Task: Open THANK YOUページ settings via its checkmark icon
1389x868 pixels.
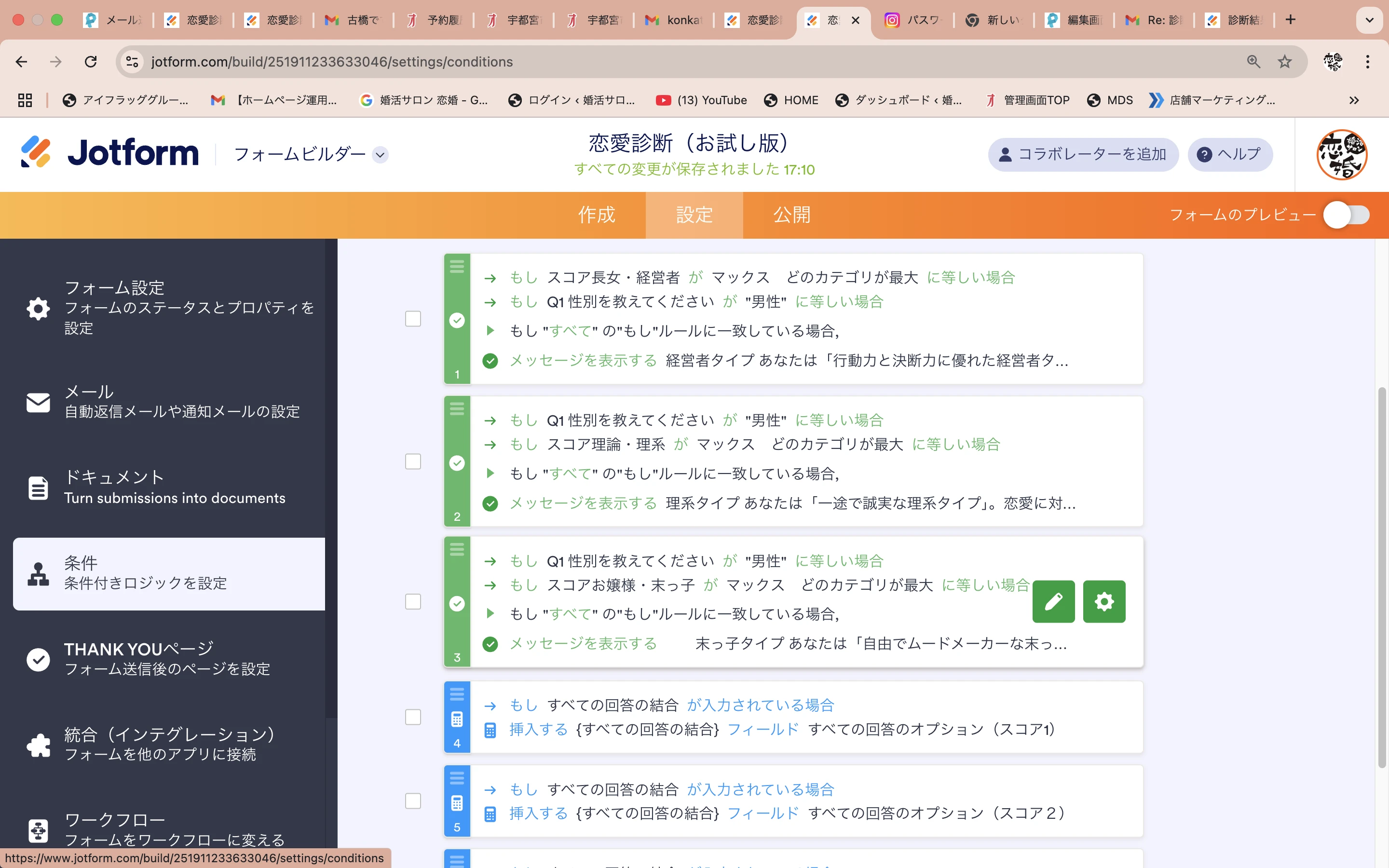Action: 37,659
